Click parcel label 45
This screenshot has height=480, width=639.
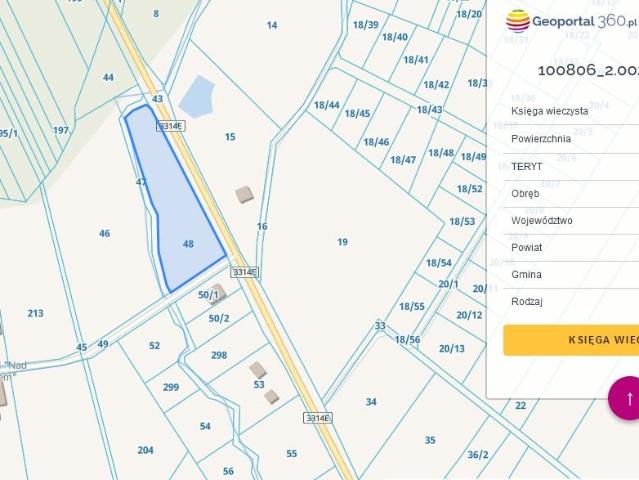[82, 347]
